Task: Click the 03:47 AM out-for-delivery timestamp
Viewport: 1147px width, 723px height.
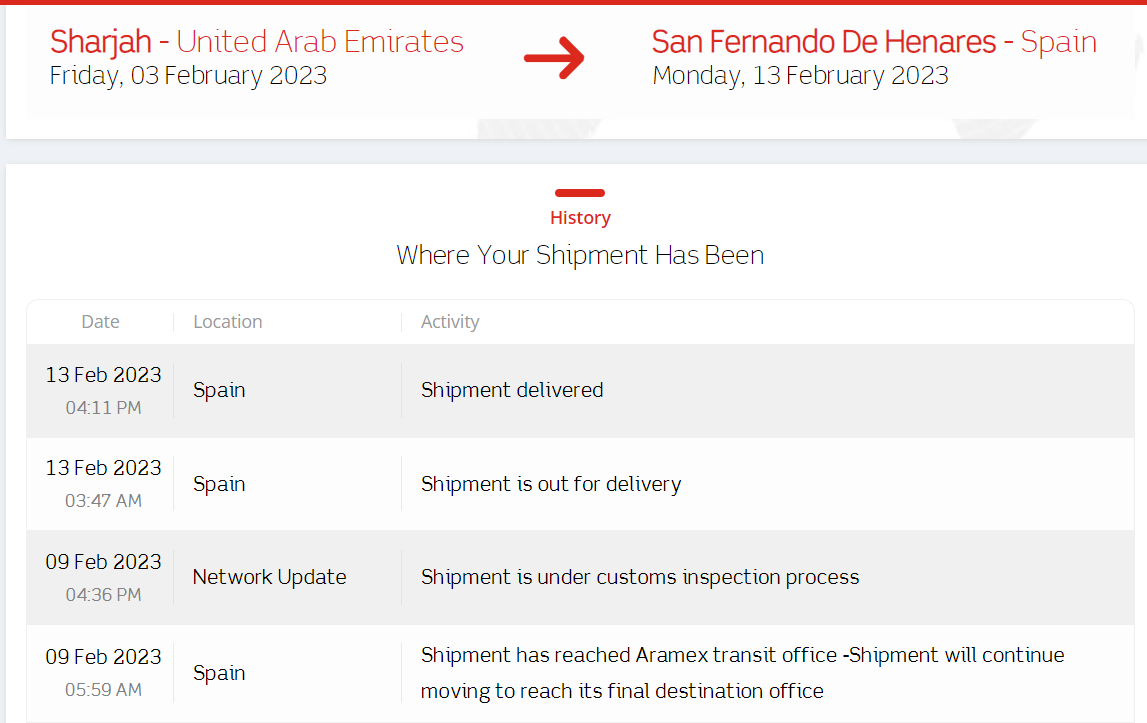Action: coord(103,501)
